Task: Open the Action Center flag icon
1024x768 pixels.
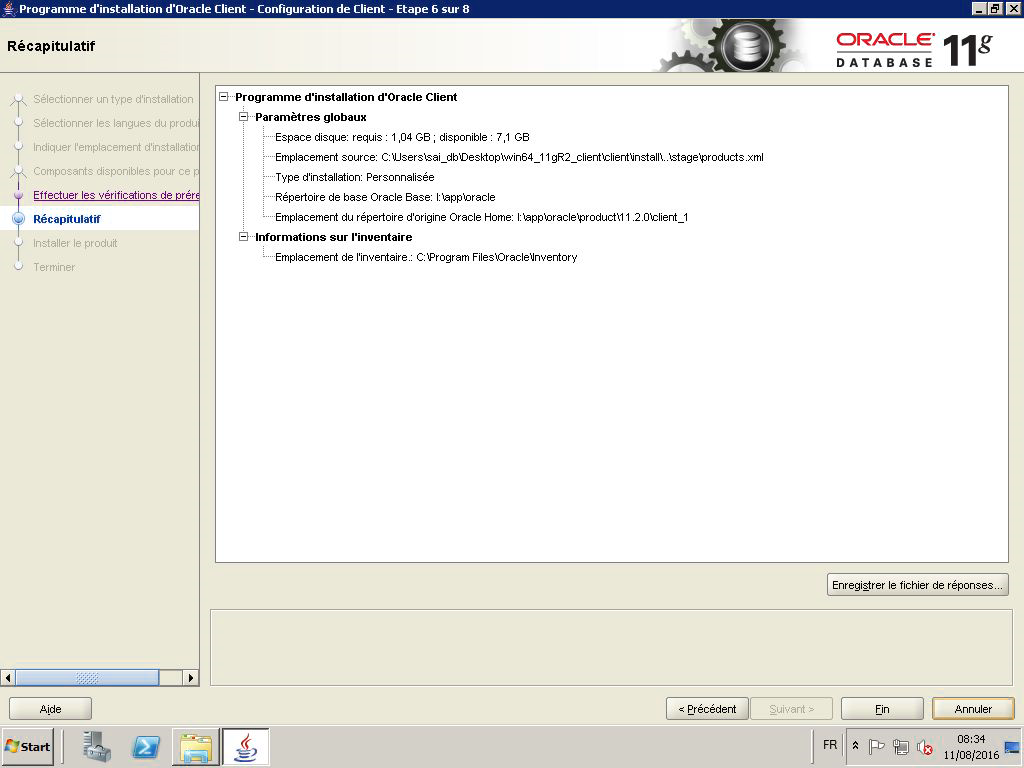Action: [x=876, y=746]
